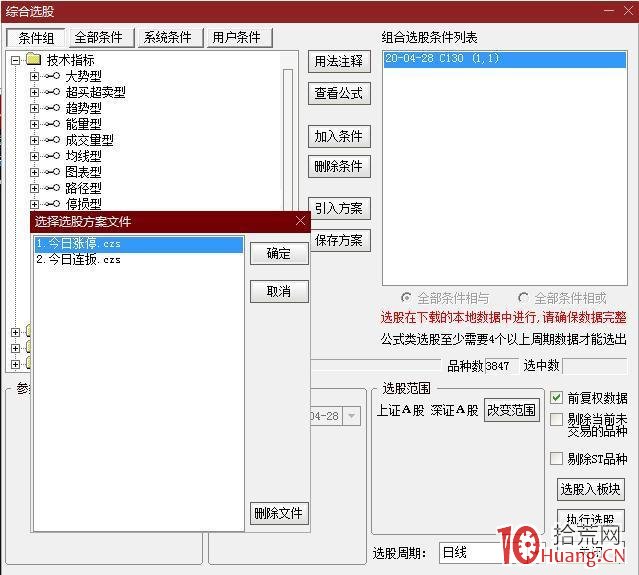Screen dimensions: 639x575
Task: Click the 删除文件 button
Action: click(279, 513)
